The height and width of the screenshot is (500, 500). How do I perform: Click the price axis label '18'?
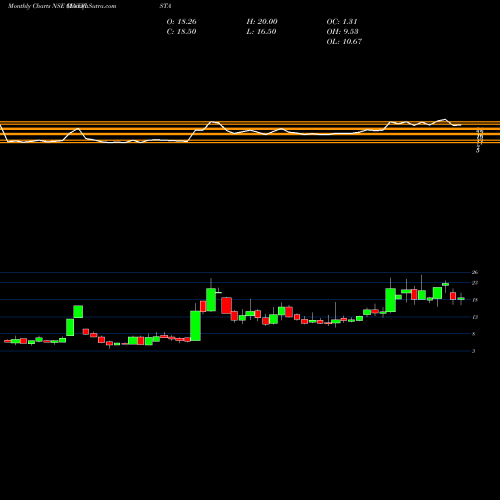pos(475,300)
